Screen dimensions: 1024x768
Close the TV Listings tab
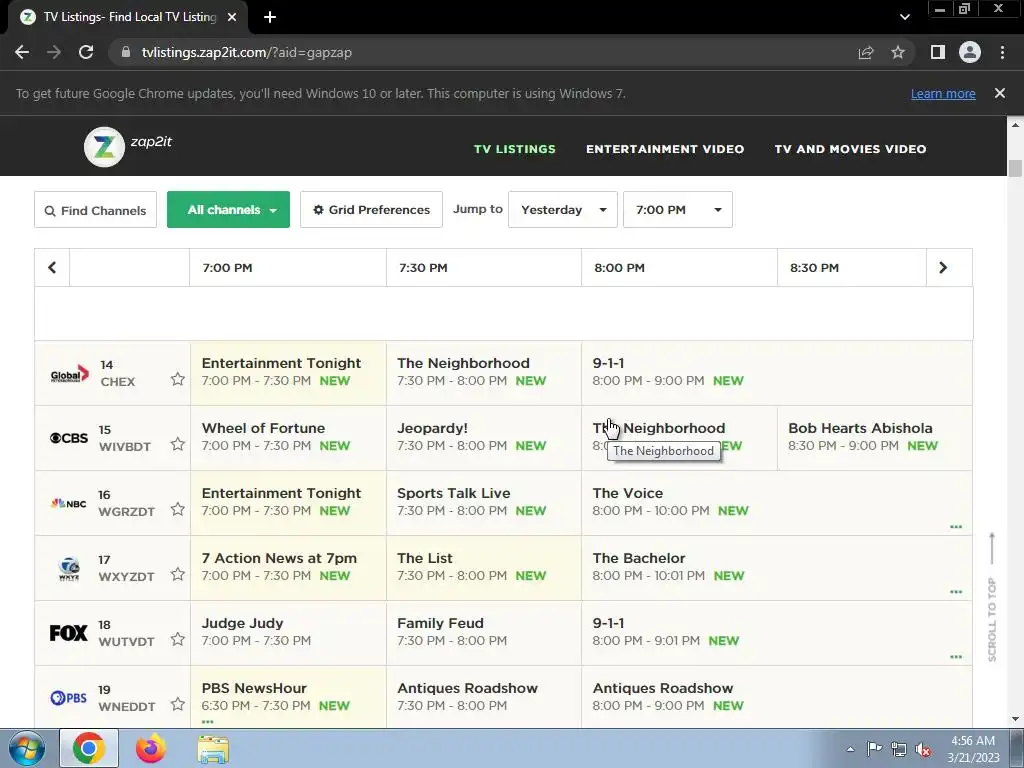tap(232, 17)
